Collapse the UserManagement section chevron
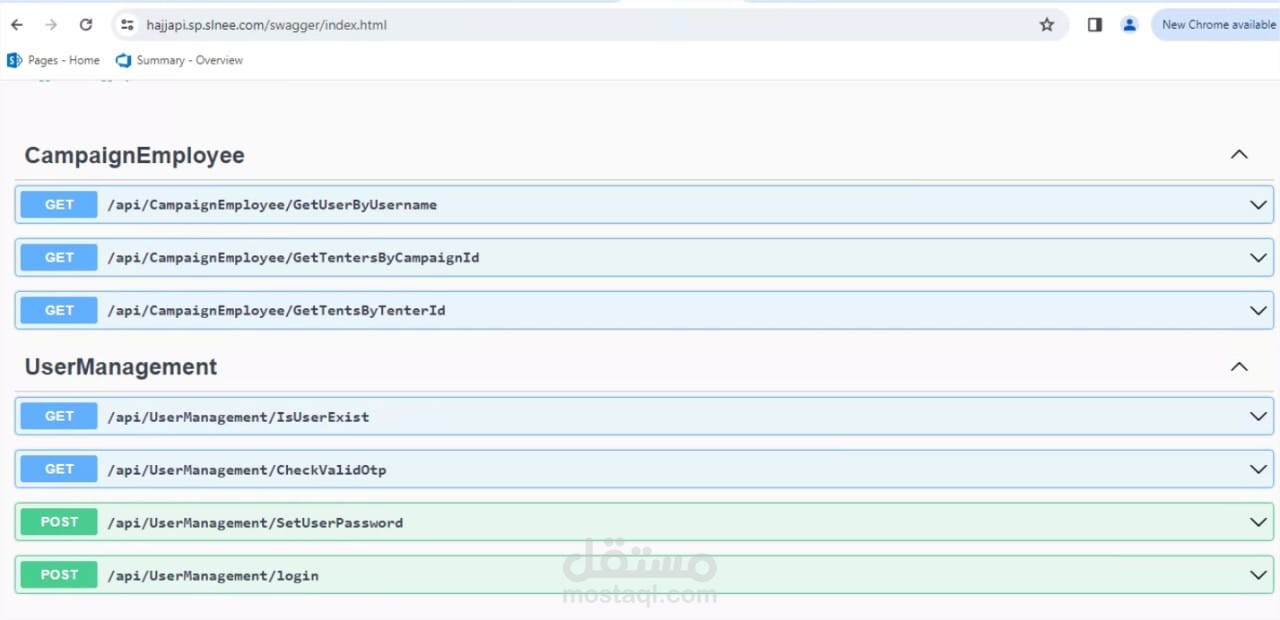 coord(1239,367)
